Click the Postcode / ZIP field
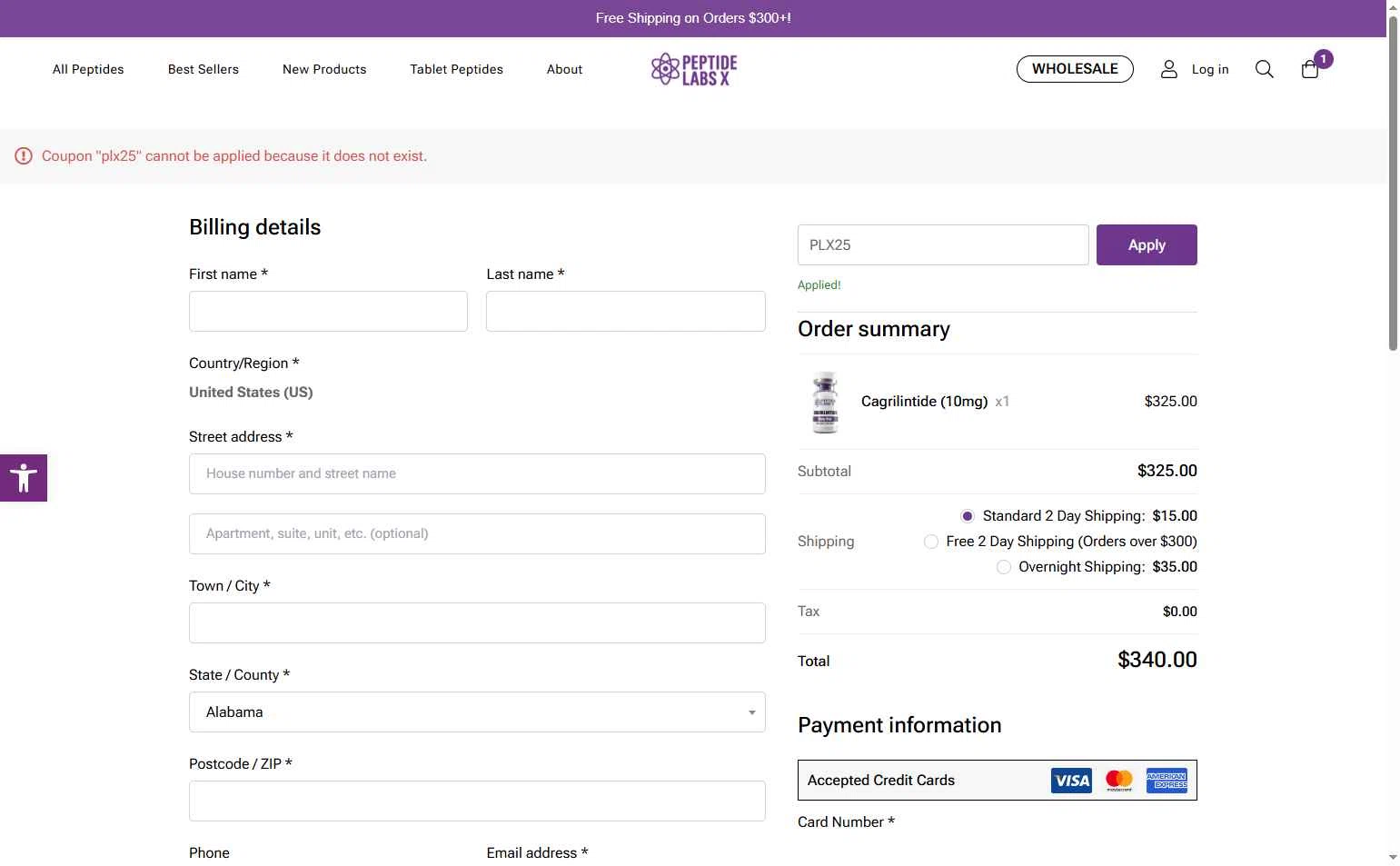The image size is (1400, 866). [x=477, y=801]
